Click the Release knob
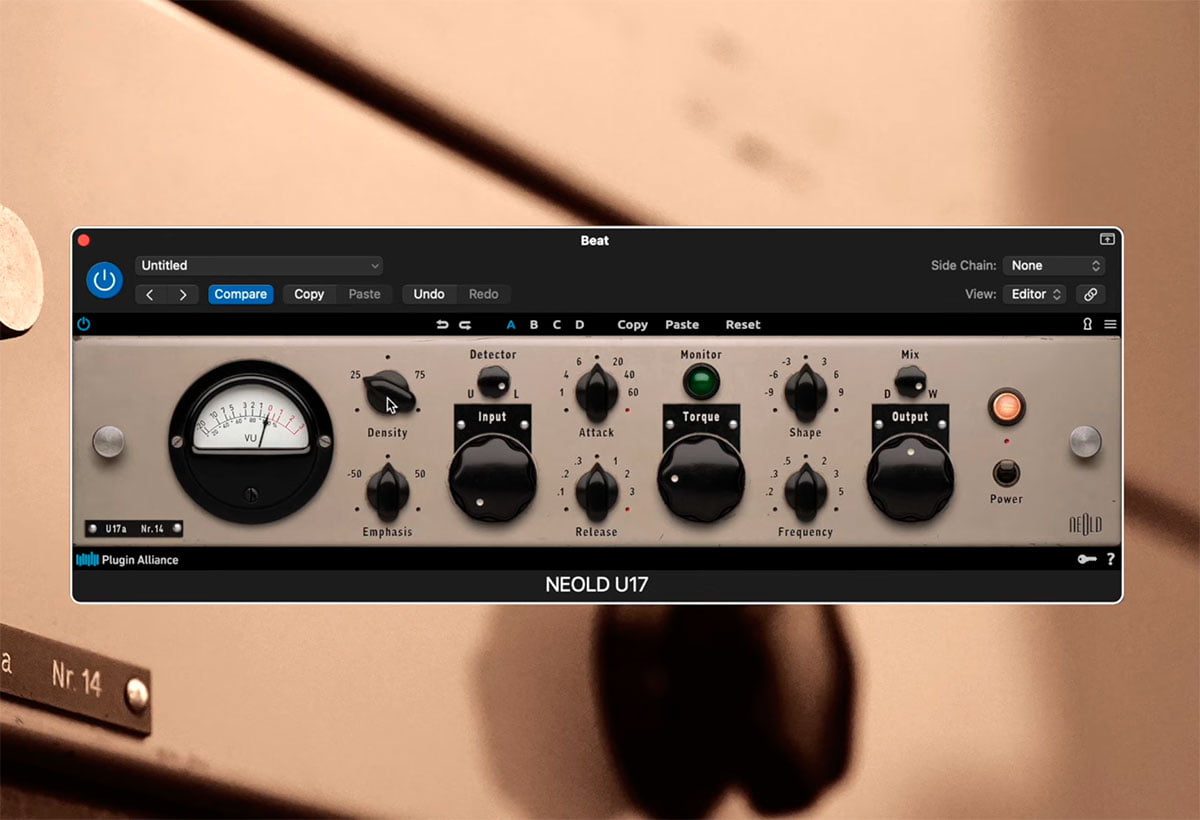This screenshot has width=1200, height=820. [x=597, y=491]
